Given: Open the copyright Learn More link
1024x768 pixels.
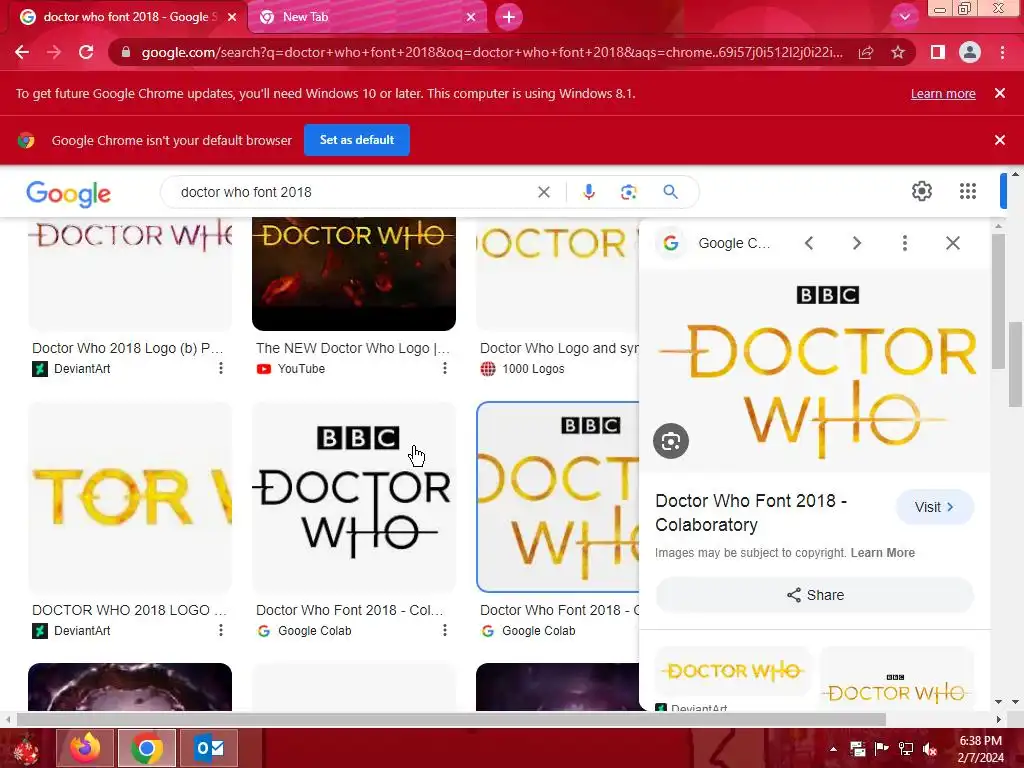Looking at the screenshot, I should [x=882, y=552].
